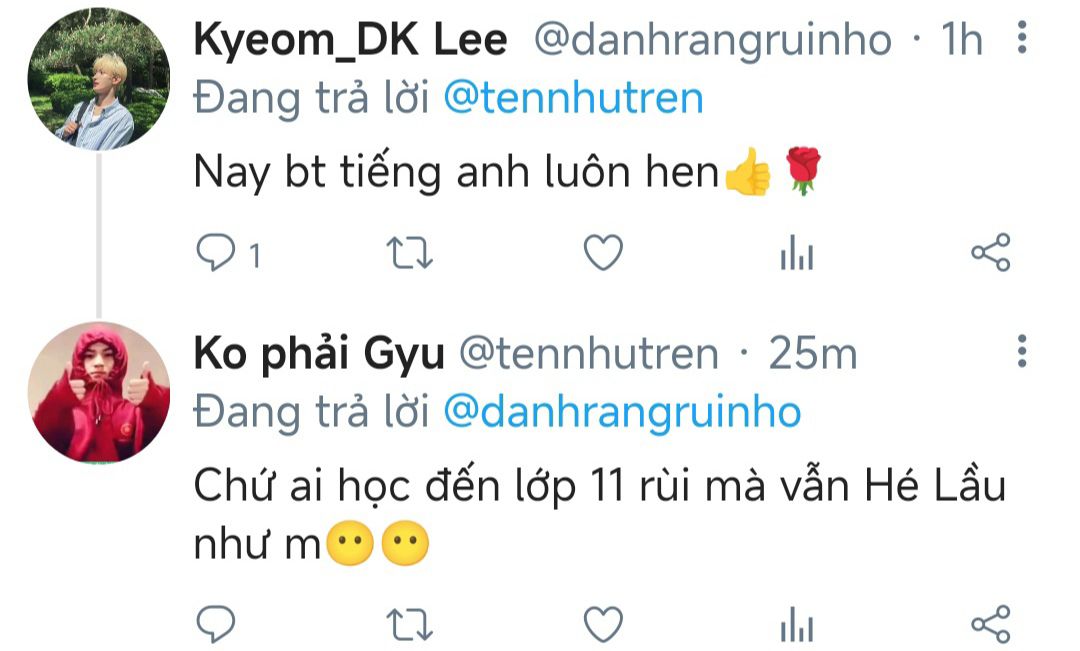Open the 25m timestamp of second tweet

point(813,354)
